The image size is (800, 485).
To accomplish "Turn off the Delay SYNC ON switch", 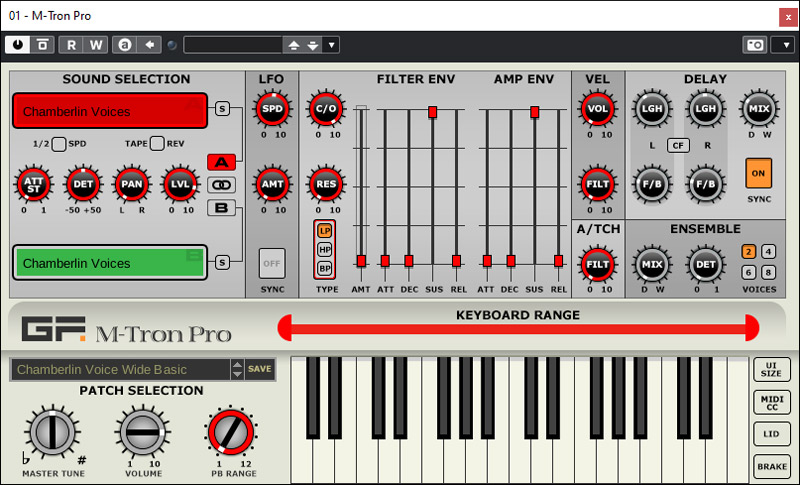I will pos(758,172).
